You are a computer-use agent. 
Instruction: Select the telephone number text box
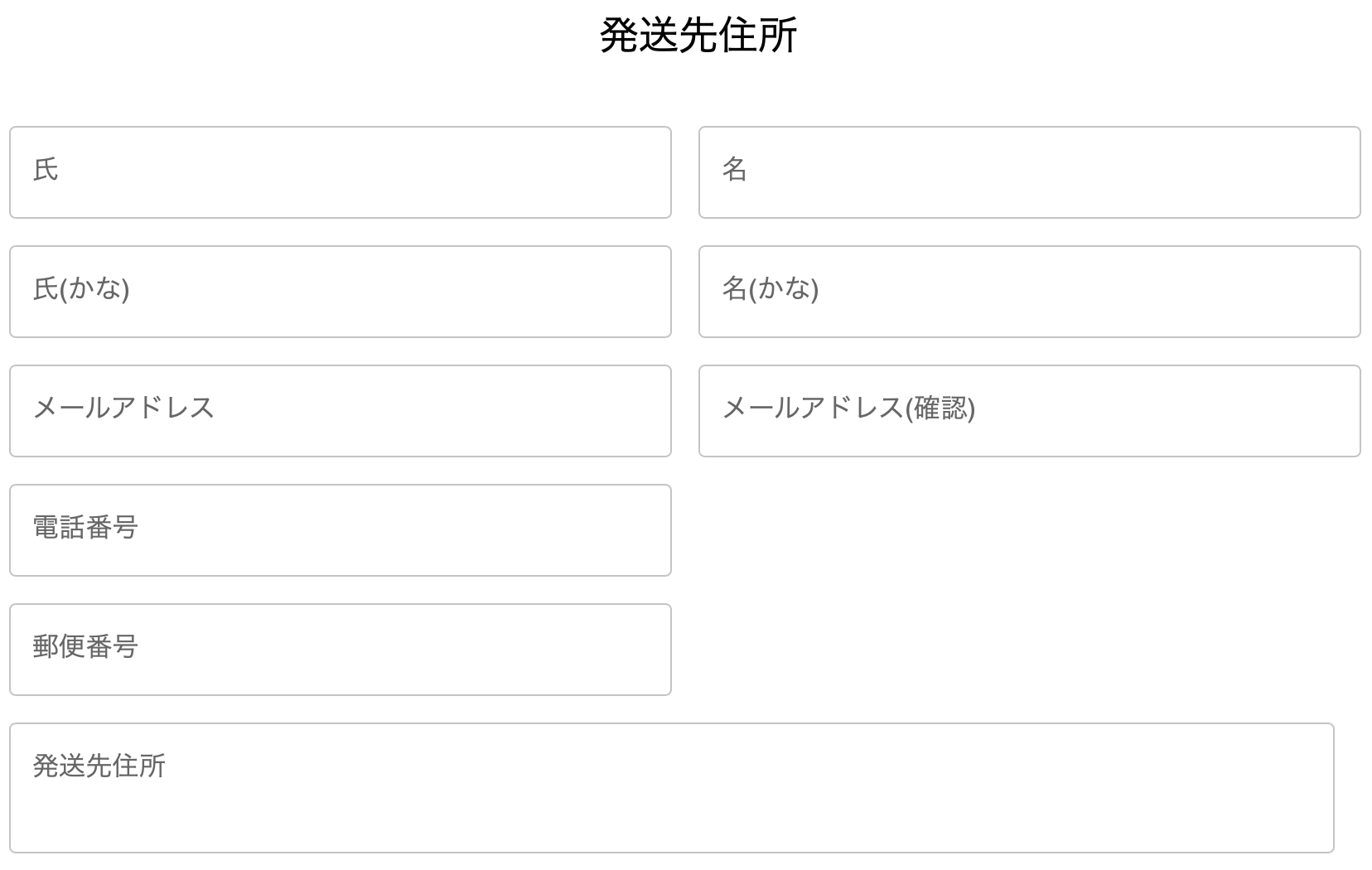point(340,530)
